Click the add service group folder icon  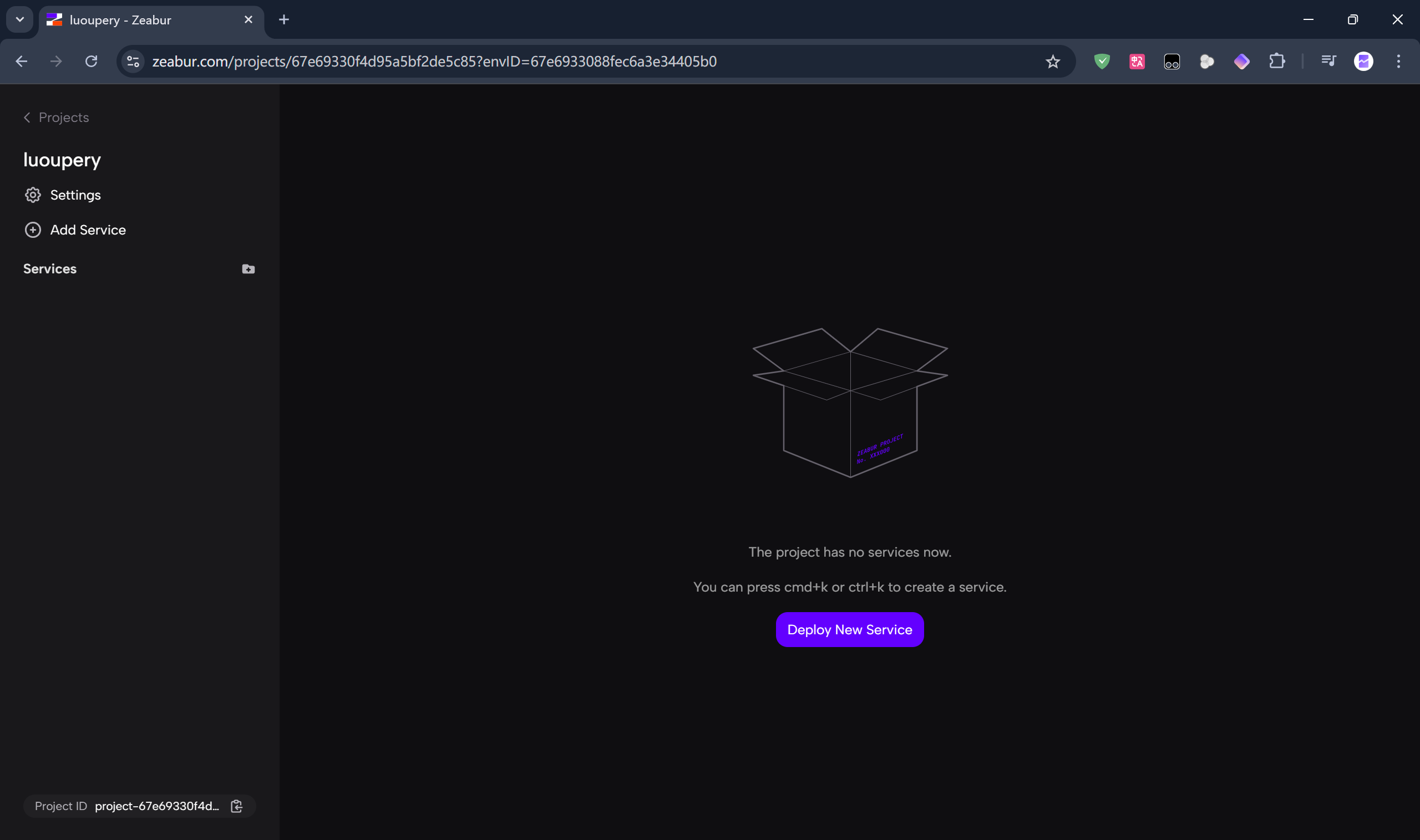pos(248,269)
